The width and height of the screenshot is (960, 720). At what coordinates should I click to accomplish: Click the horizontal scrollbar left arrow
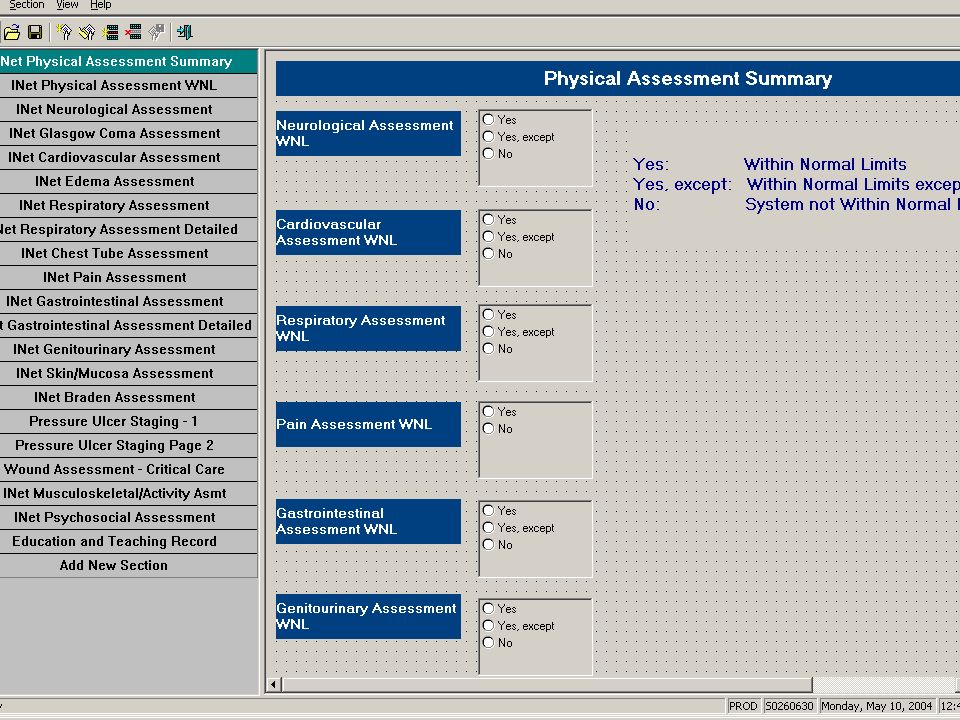[x=274, y=684]
